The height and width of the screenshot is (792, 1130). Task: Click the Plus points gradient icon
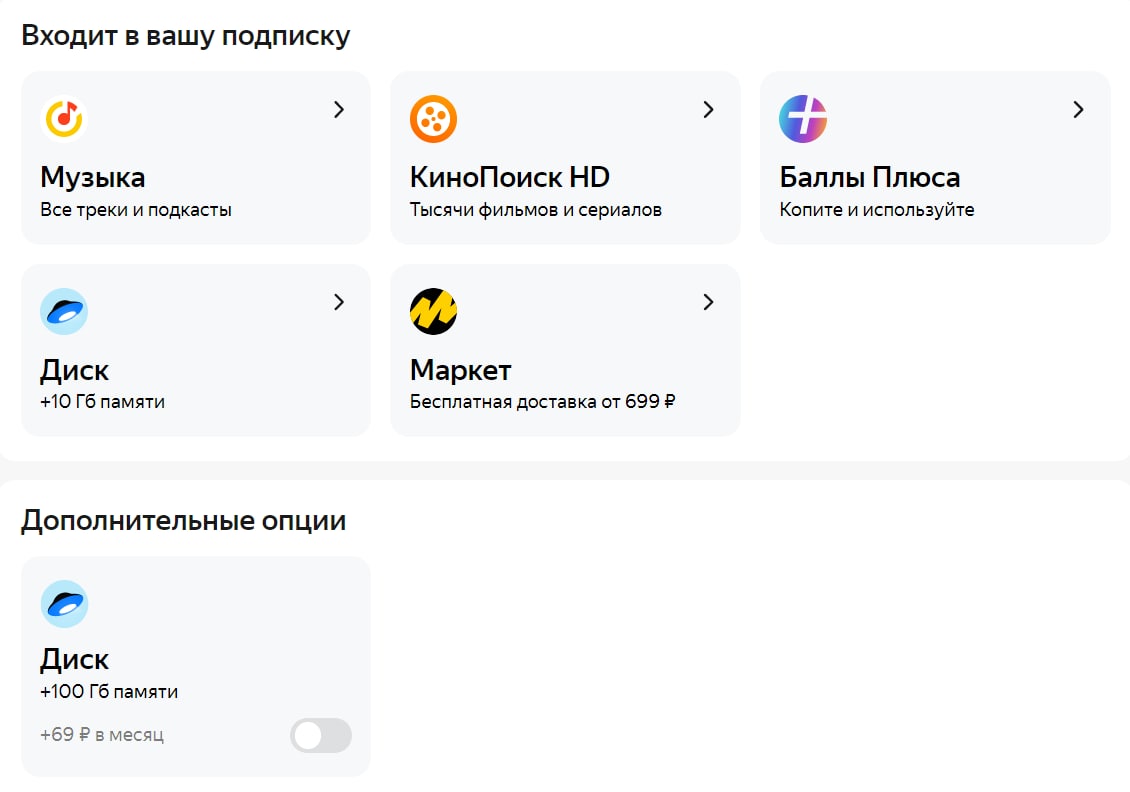click(803, 118)
